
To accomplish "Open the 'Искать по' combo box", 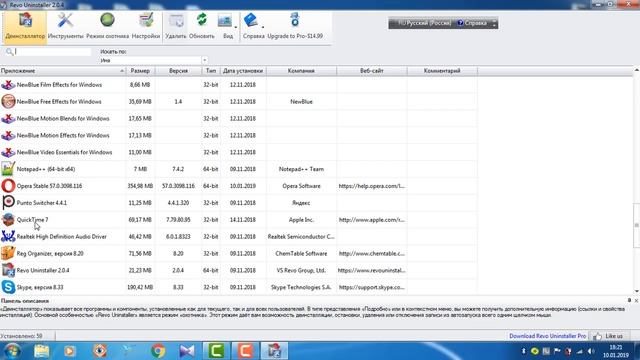I will [153, 60].
